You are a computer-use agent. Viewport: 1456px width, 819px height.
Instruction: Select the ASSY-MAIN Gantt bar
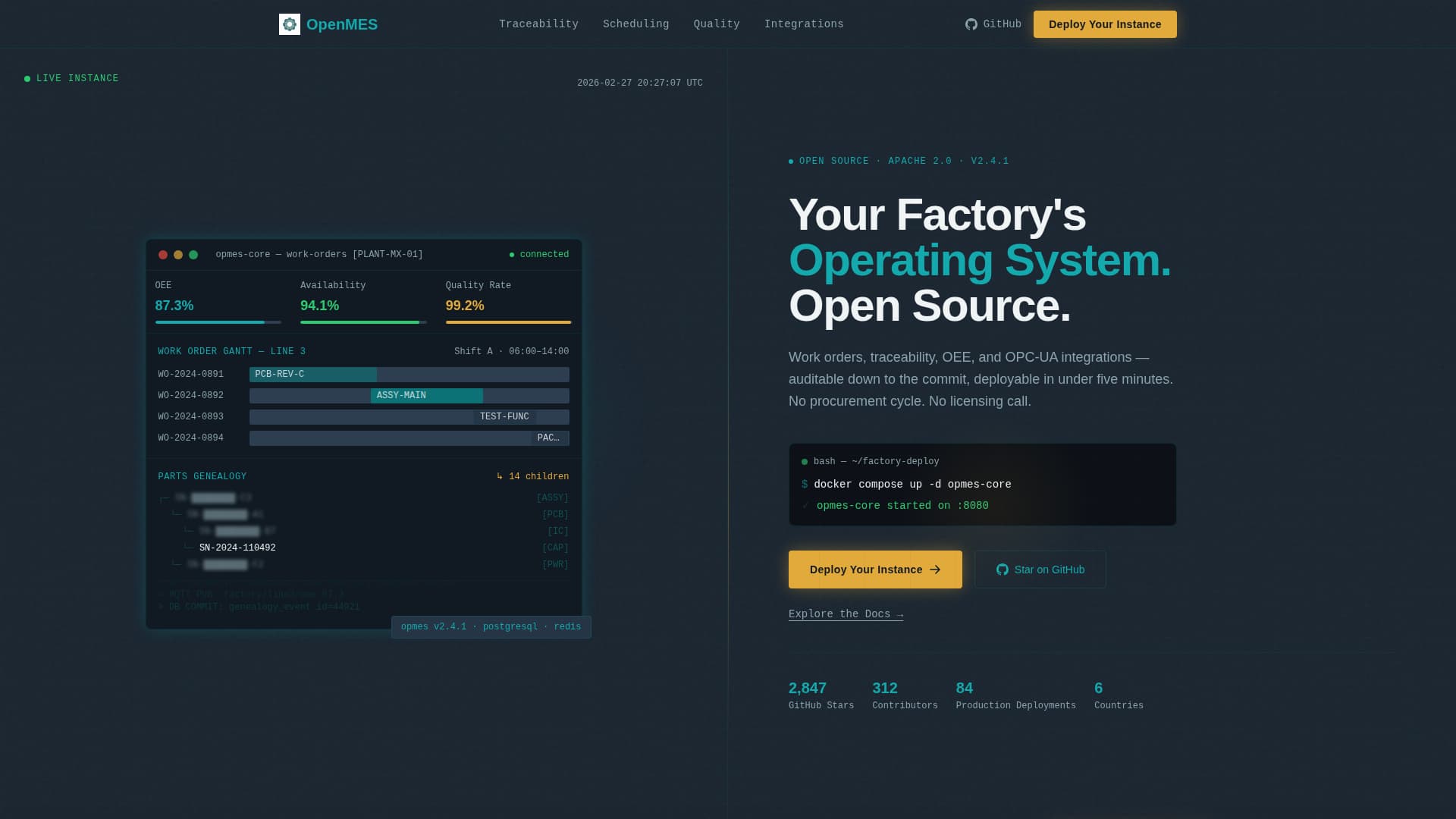pyautogui.click(x=427, y=396)
